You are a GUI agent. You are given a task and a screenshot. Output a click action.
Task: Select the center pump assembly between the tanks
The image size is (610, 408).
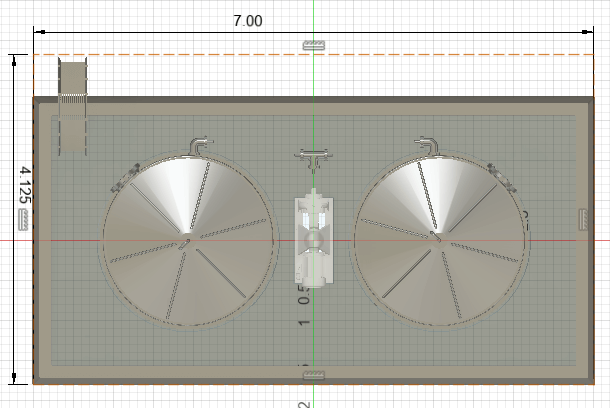[x=313, y=240]
